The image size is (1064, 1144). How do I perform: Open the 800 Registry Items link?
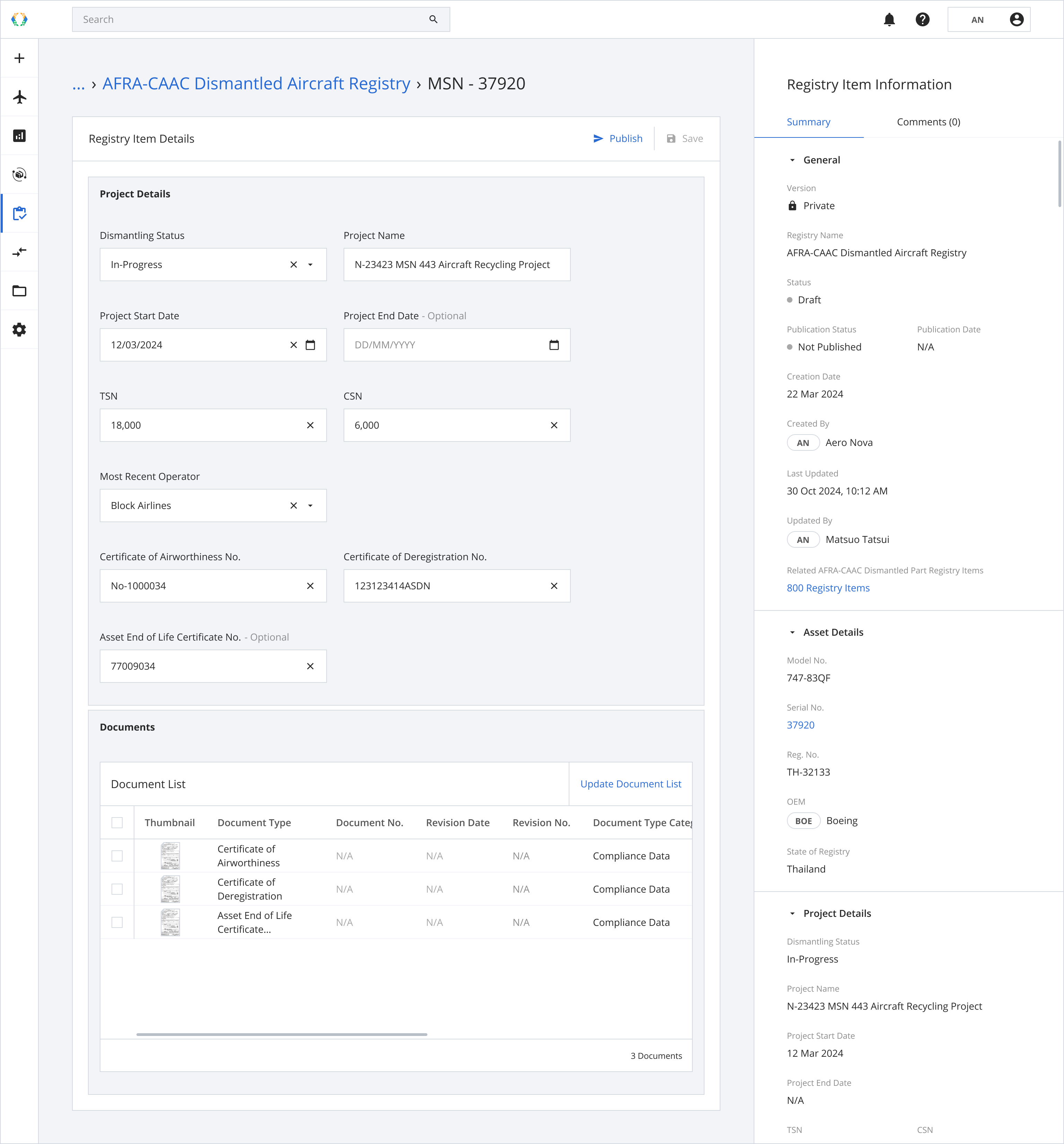(828, 588)
